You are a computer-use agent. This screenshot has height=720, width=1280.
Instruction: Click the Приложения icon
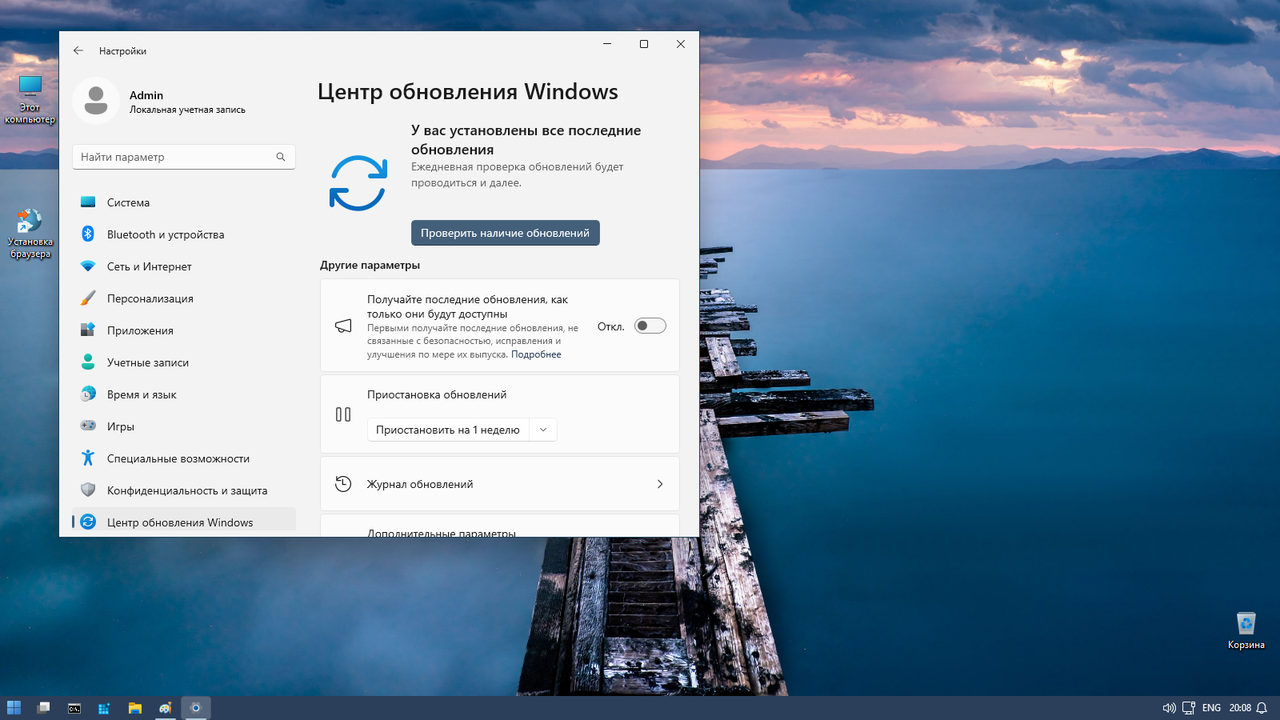click(88, 330)
